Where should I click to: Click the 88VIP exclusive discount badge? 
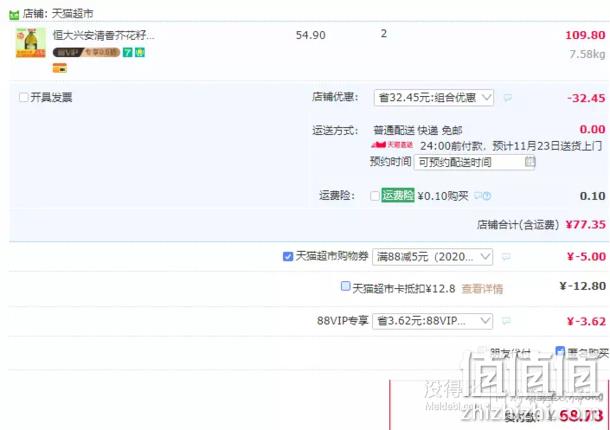click(x=86, y=52)
